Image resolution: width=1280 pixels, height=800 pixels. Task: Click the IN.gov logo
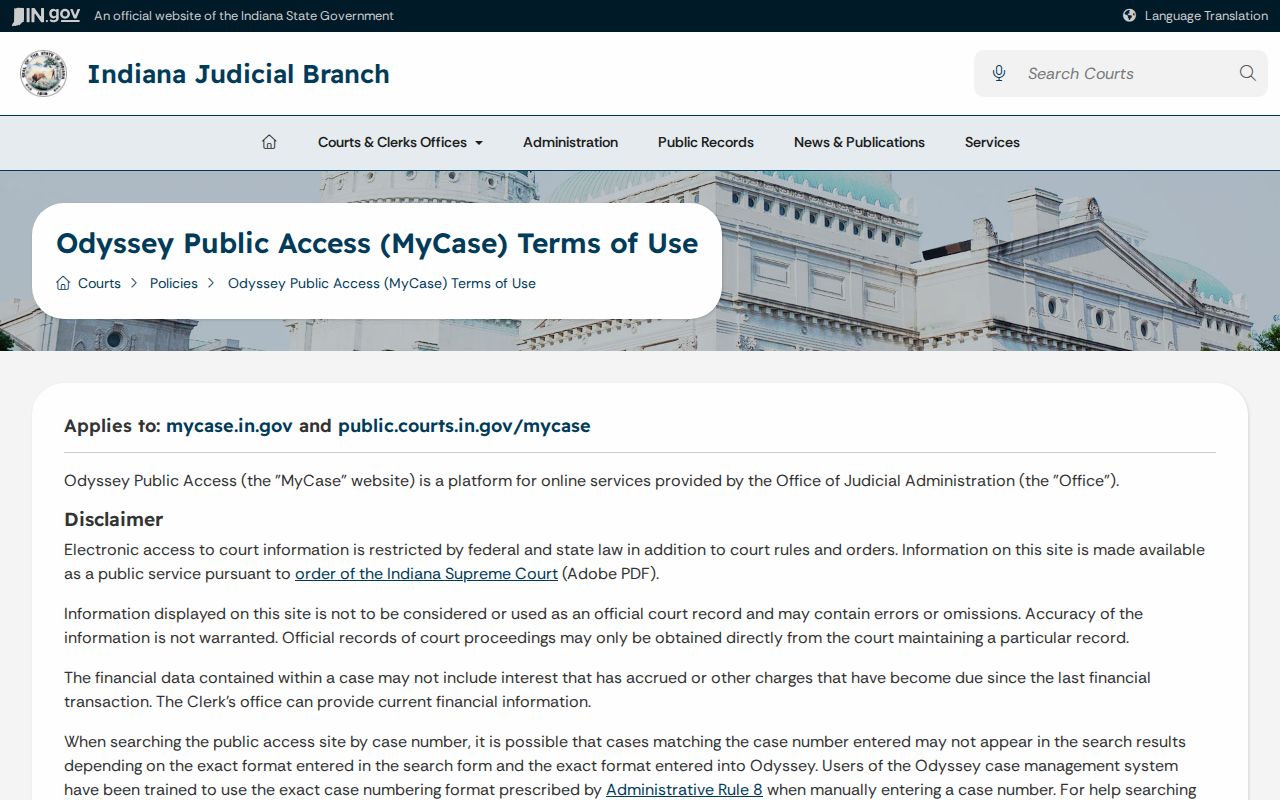coord(45,16)
